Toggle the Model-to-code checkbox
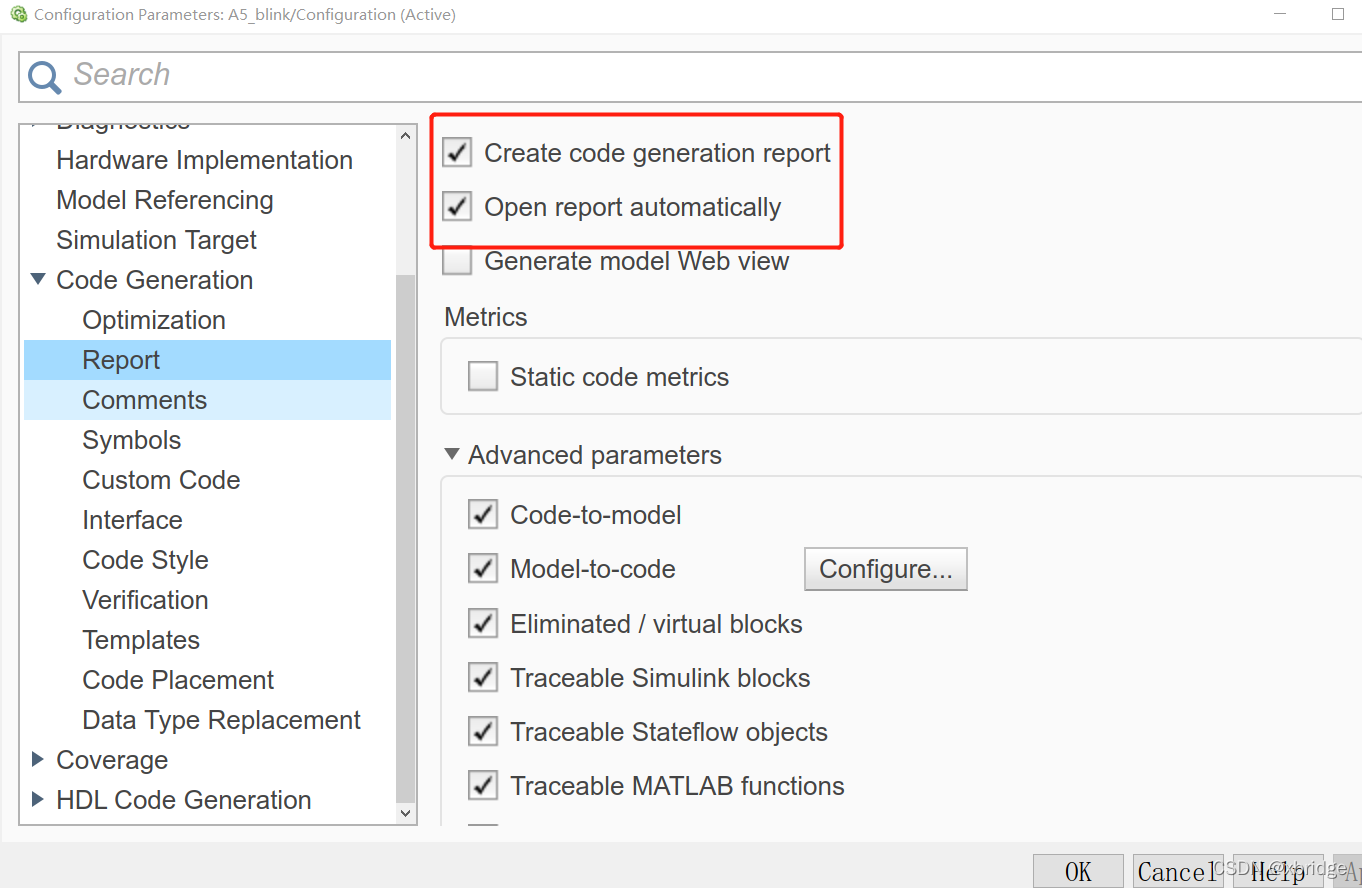 pos(483,569)
